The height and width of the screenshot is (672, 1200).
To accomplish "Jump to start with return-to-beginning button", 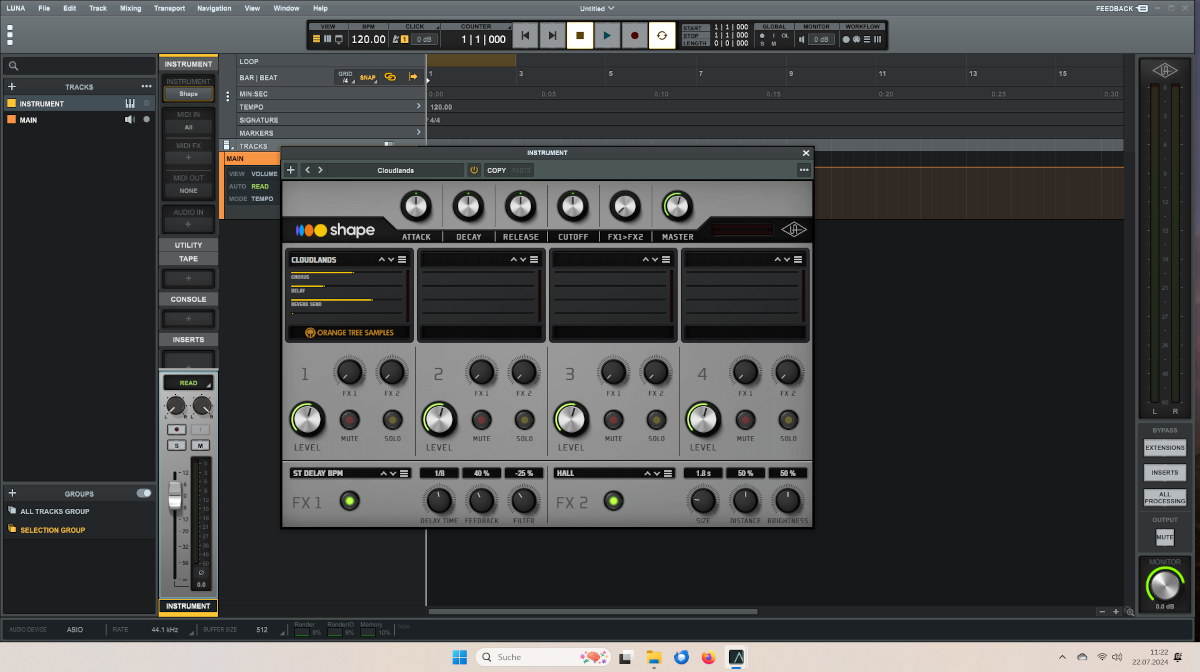I will [x=525, y=36].
